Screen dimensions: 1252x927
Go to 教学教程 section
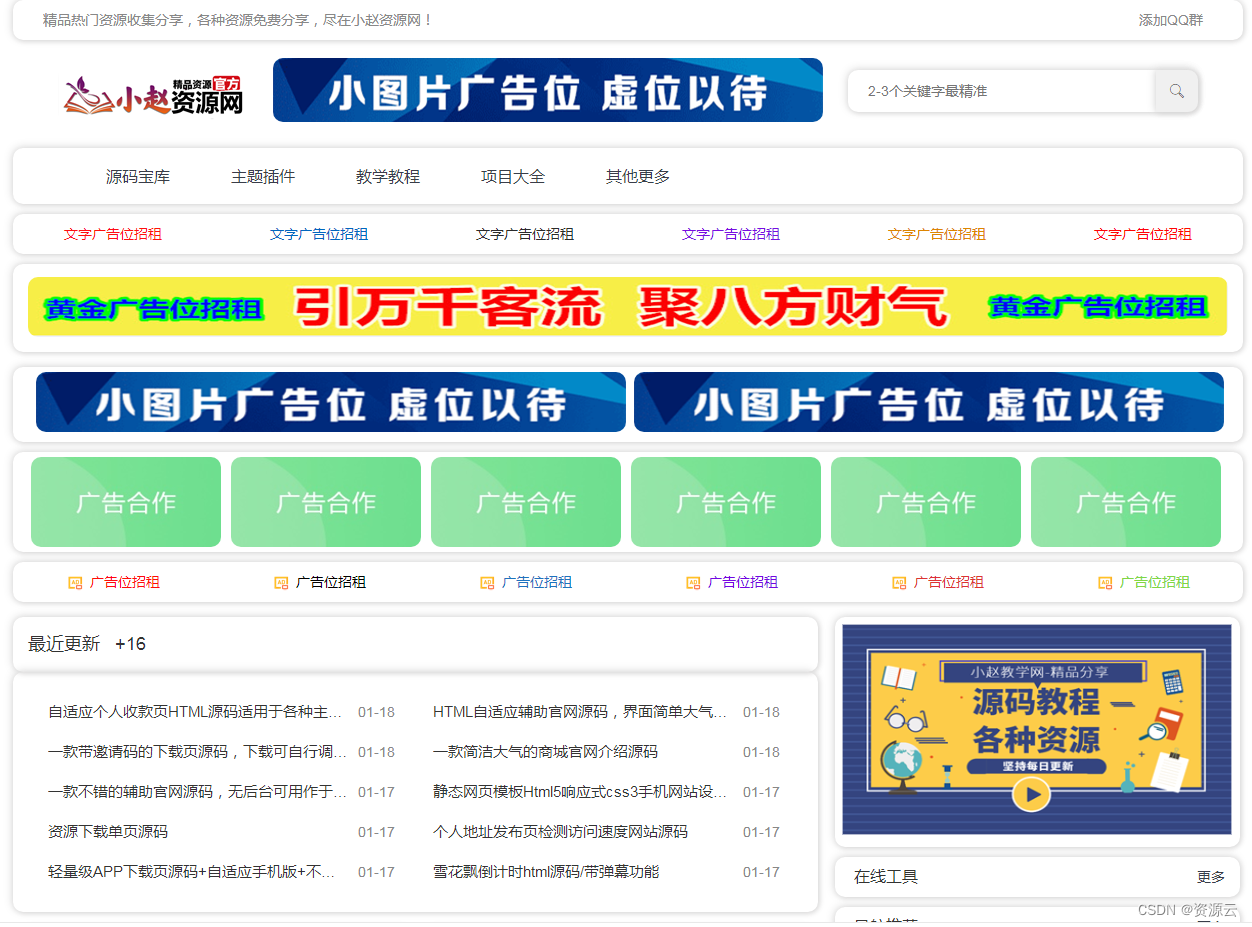click(388, 177)
